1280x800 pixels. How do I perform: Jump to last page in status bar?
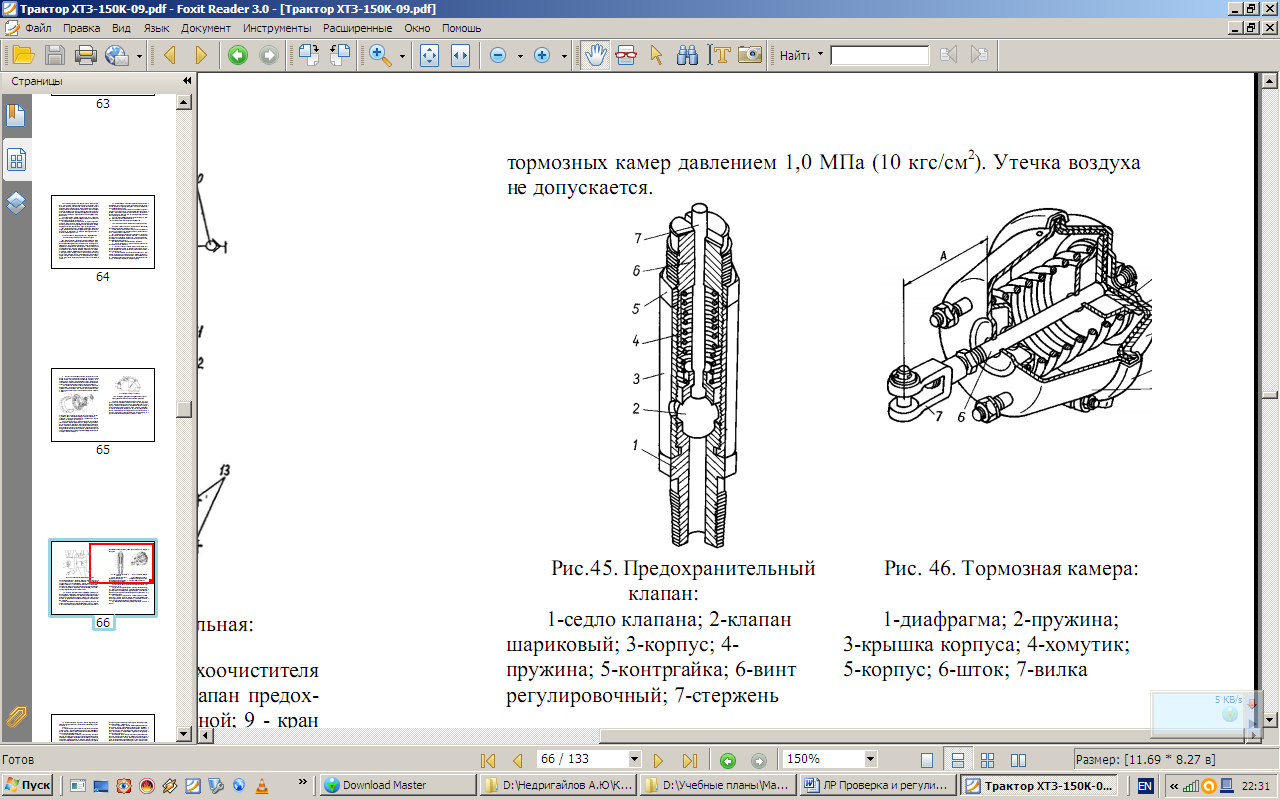pos(689,760)
